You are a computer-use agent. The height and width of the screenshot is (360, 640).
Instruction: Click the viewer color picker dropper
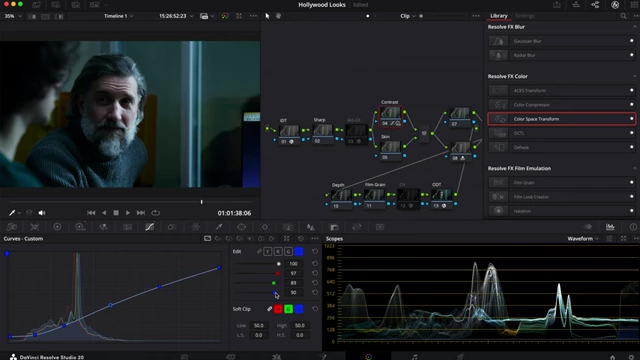coord(12,213)
